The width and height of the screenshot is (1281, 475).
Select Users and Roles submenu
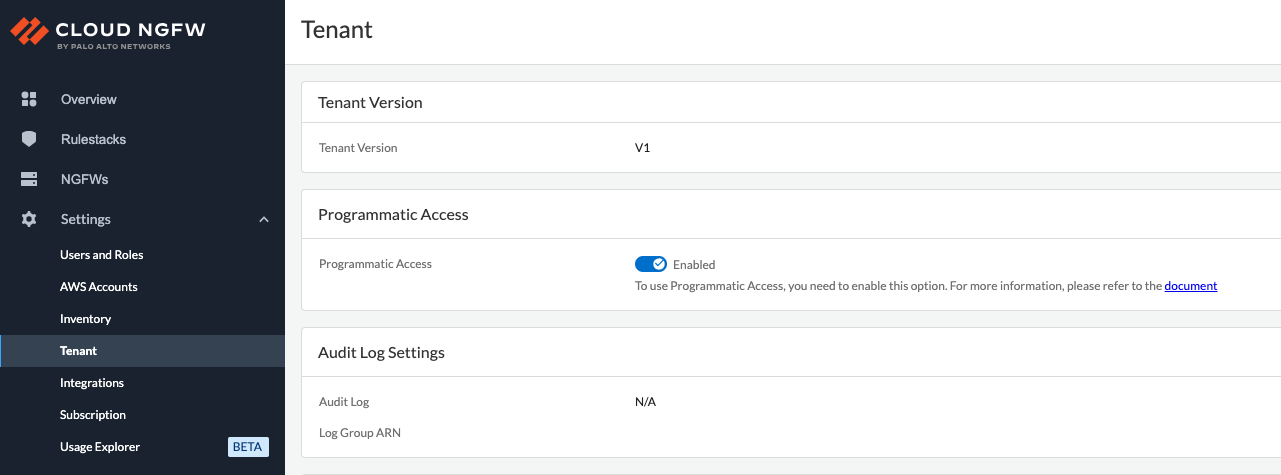[x=101, y=255]
